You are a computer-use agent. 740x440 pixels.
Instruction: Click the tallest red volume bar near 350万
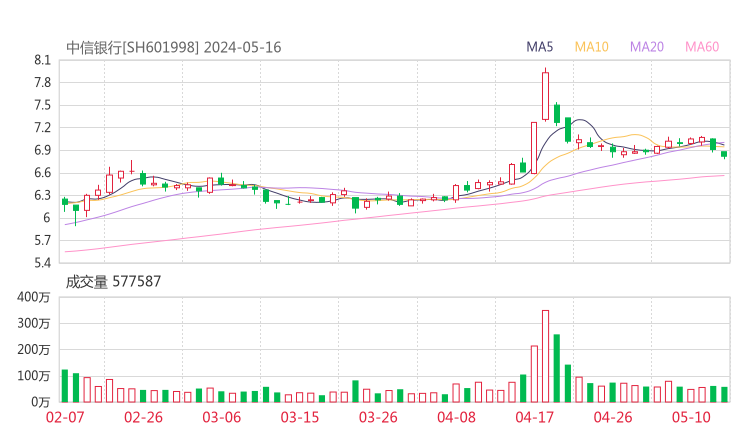pyautogui.click(x=546, y=356)
